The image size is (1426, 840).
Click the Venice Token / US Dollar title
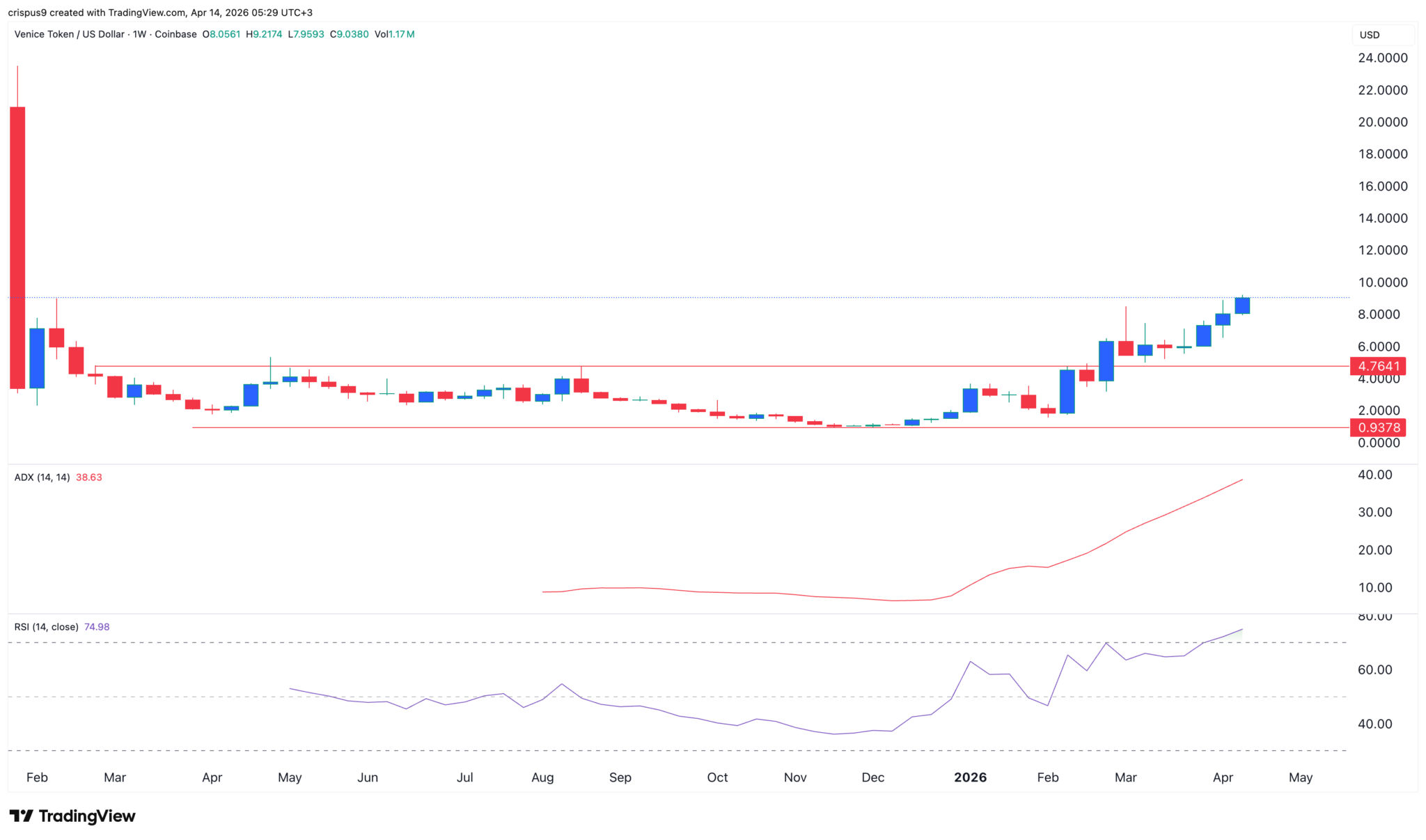coord(69,34)
